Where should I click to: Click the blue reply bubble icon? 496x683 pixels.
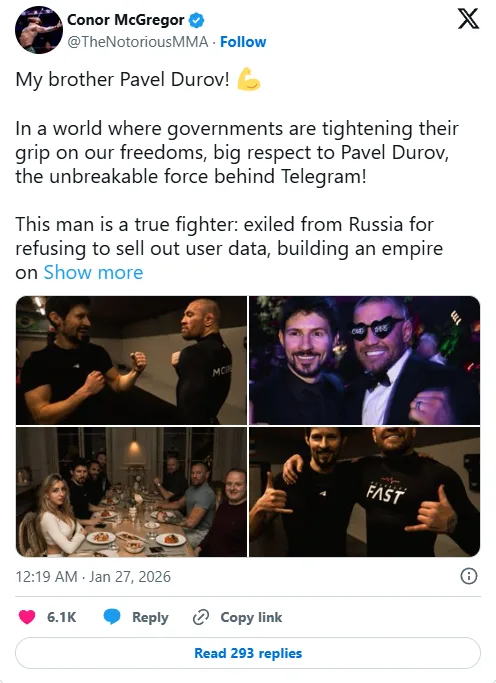coord(112,617)
